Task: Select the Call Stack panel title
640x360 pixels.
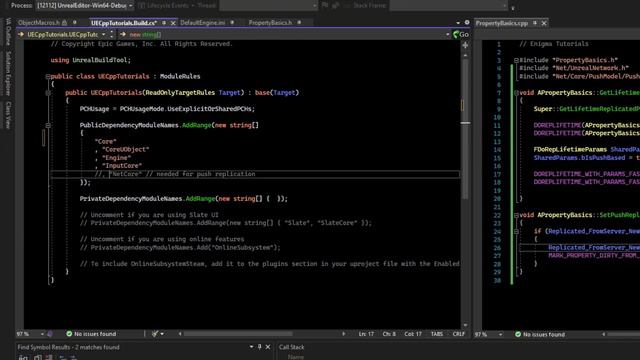Action: (x=291, y=347)
